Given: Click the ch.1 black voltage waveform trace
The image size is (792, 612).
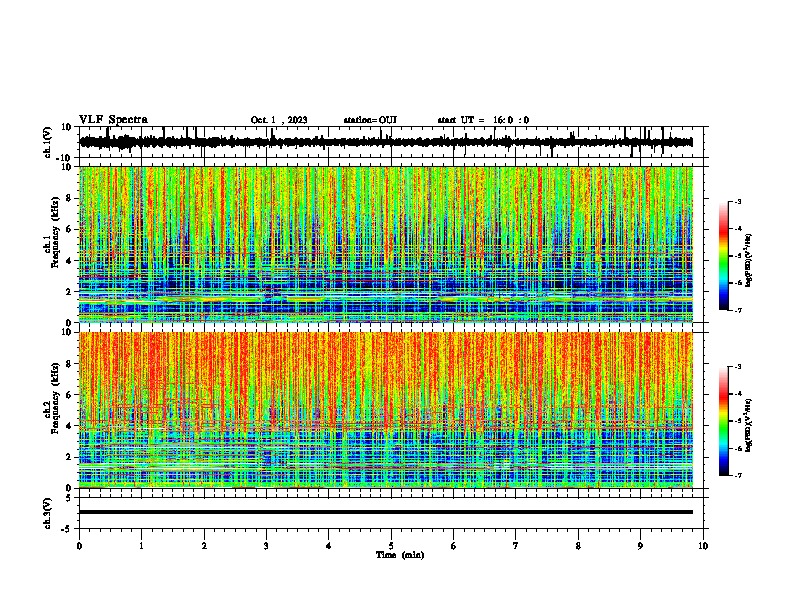Looking at the screenshot, I should pos(386,142).
